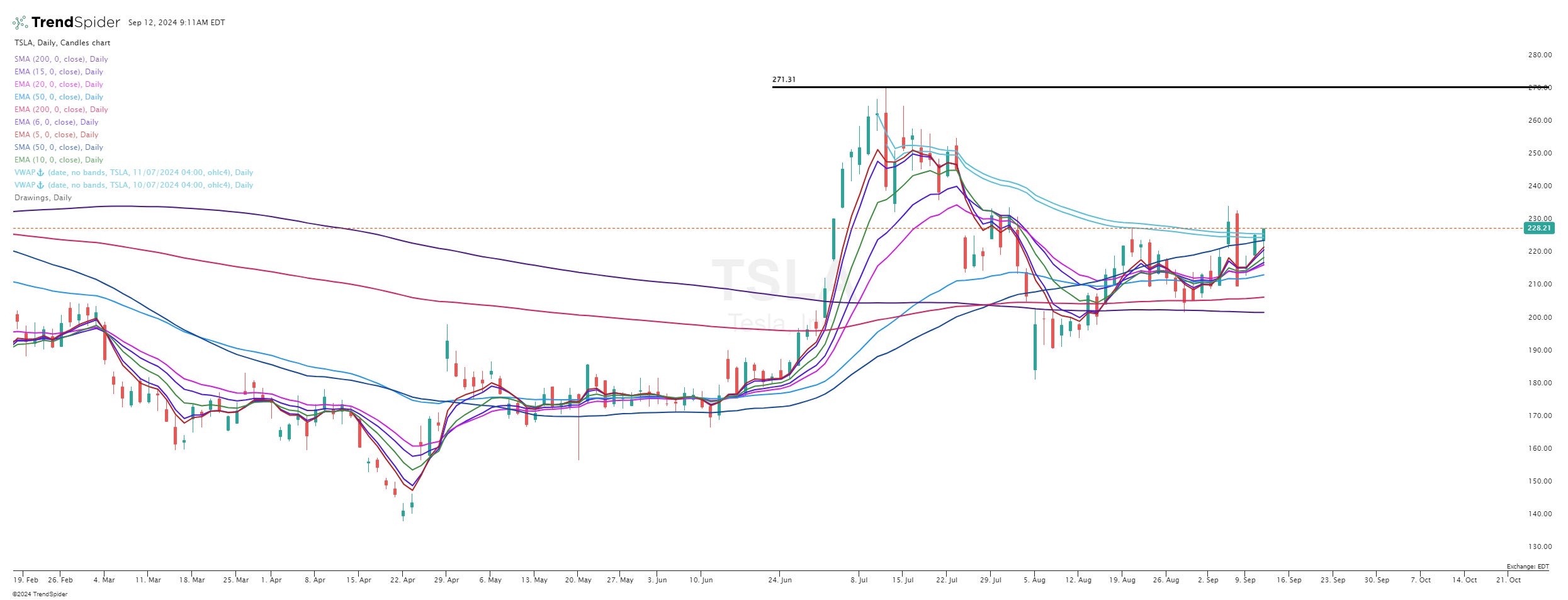Image resolution: width=1568 pixels, height=600 pixels.
Task: Click the '26. Feb' date axis label
Action: [x=60, y=580]
